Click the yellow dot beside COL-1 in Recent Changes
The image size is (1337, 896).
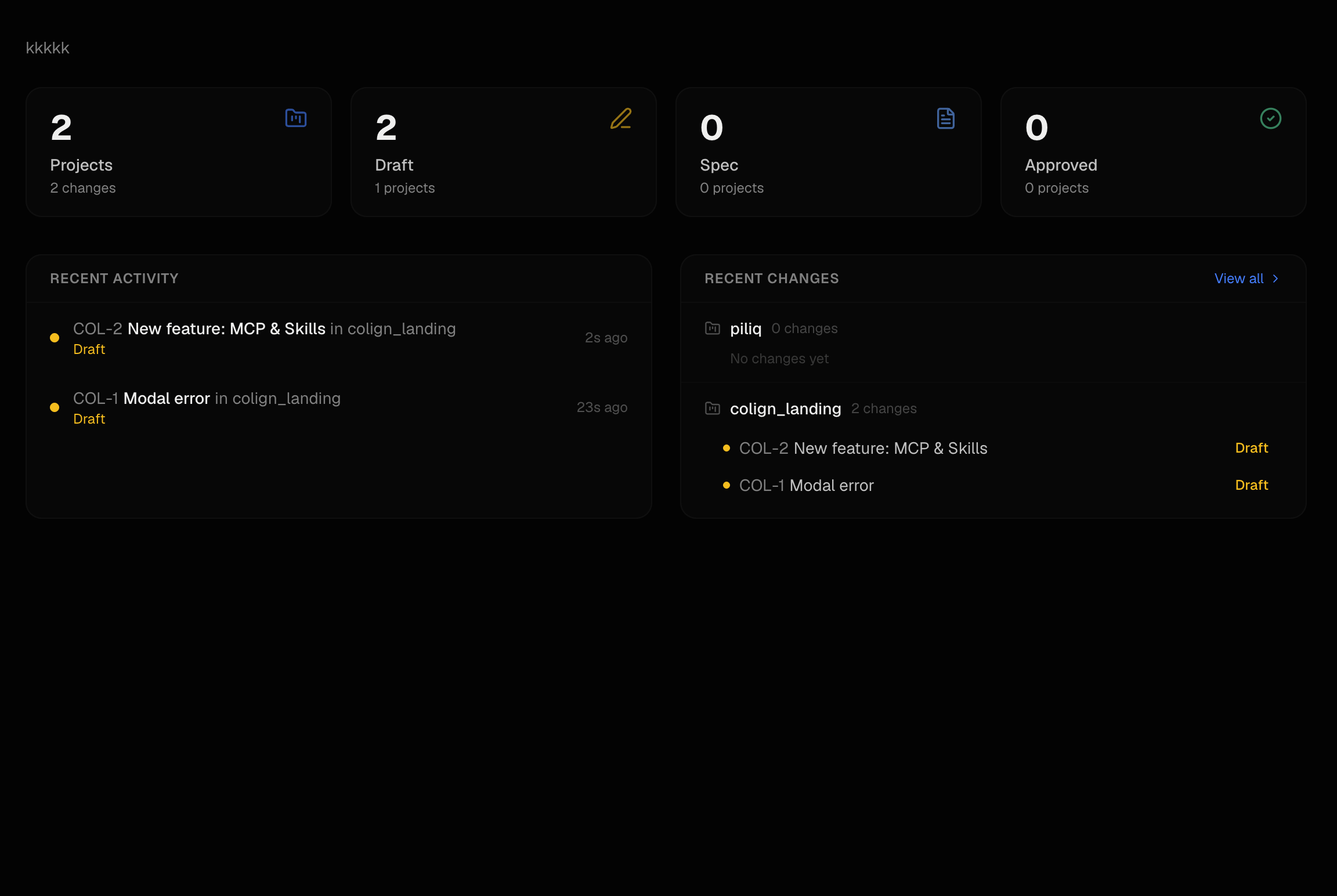pyautogui.click(x=727, y=485)
